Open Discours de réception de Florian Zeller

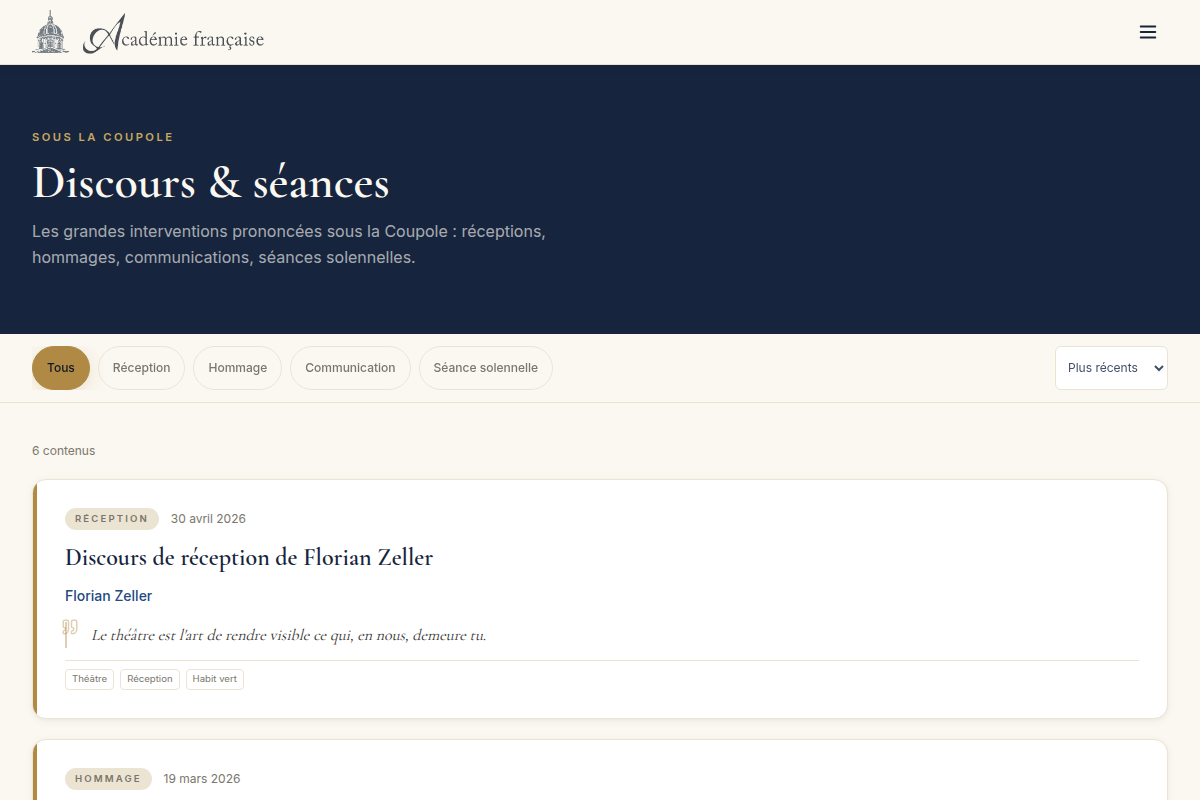coord(249,557)
